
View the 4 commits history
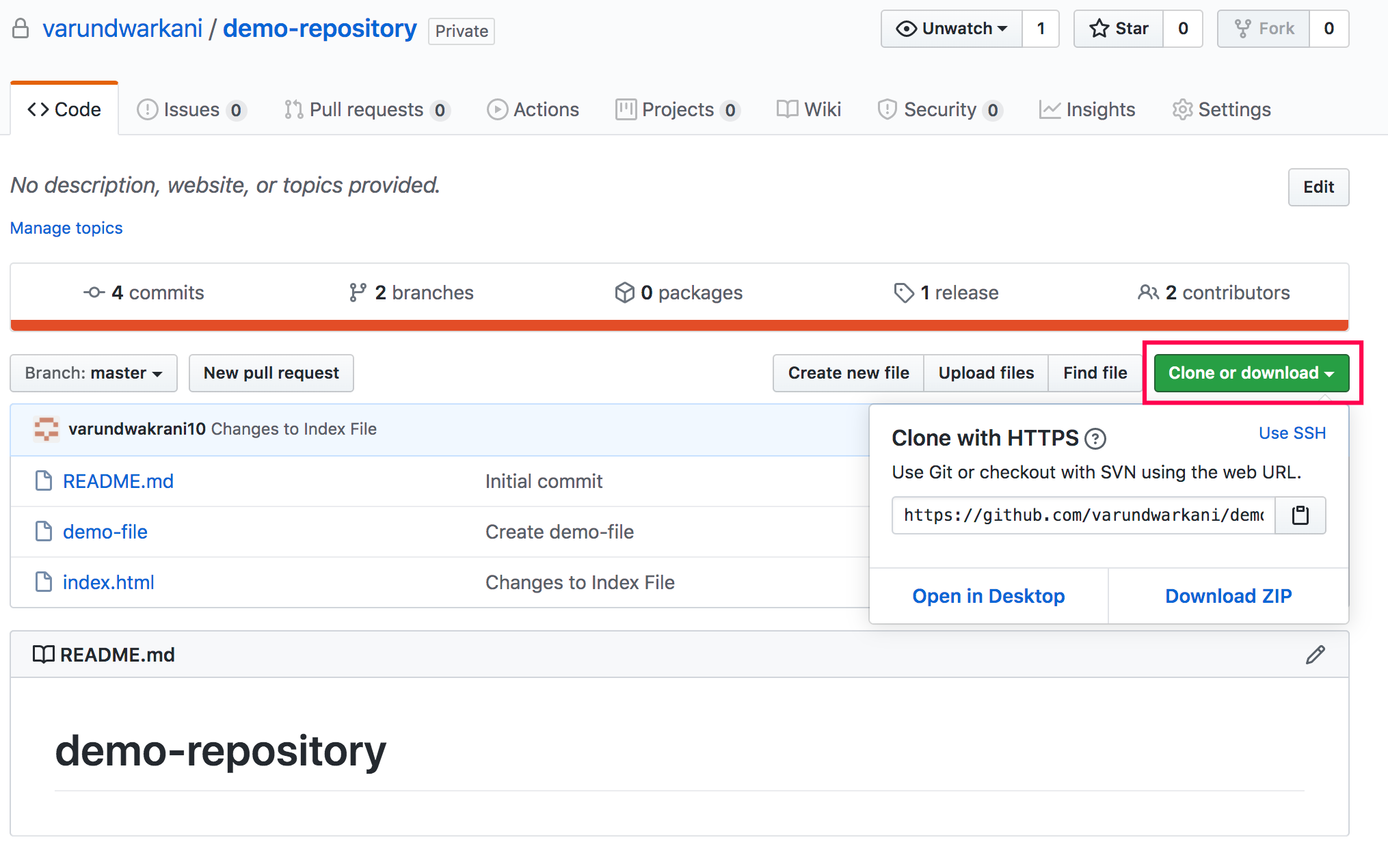144,293
